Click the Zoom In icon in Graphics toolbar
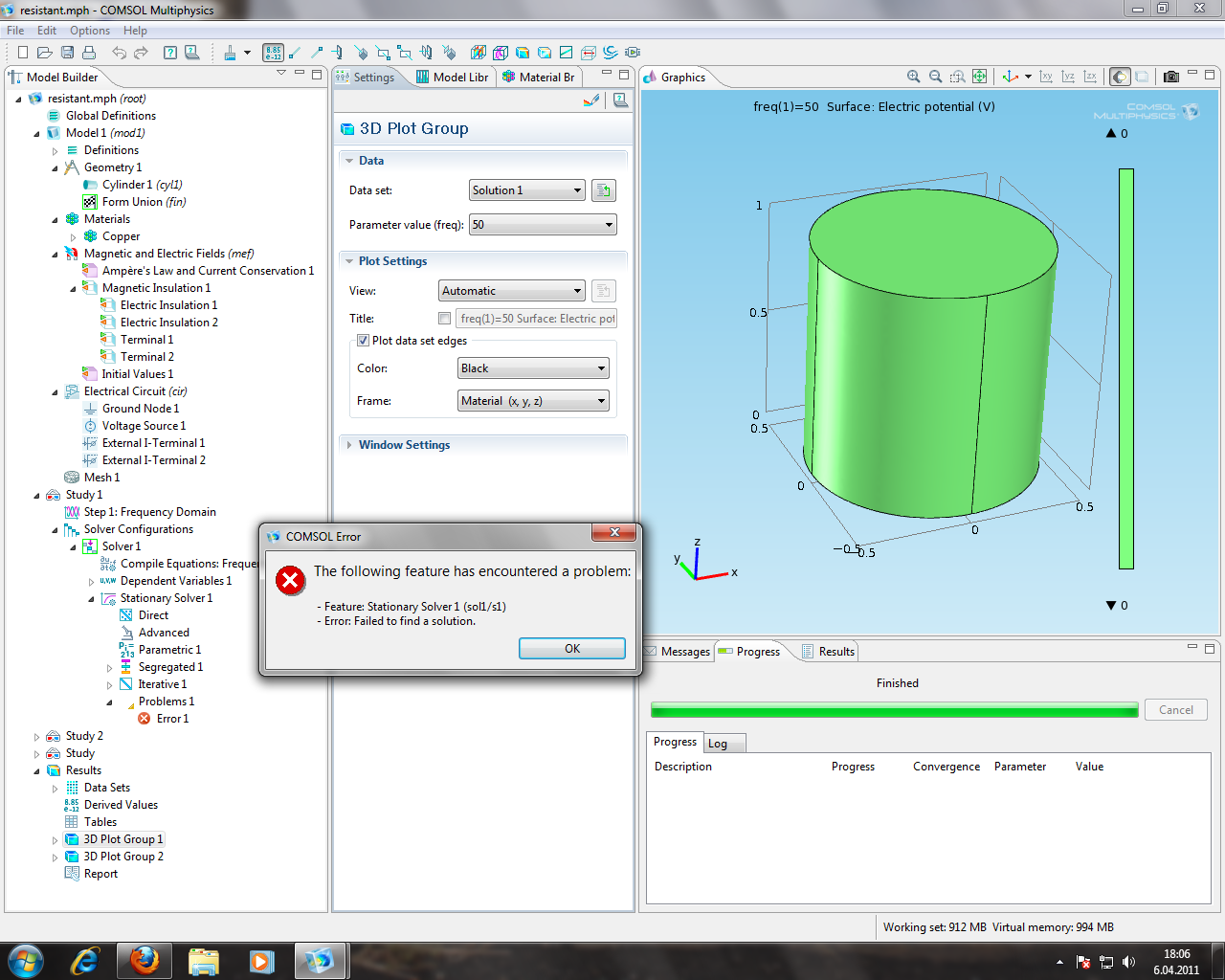This screenshot has width=1225, height=980. pyautogui.click(x=913, y=77)
